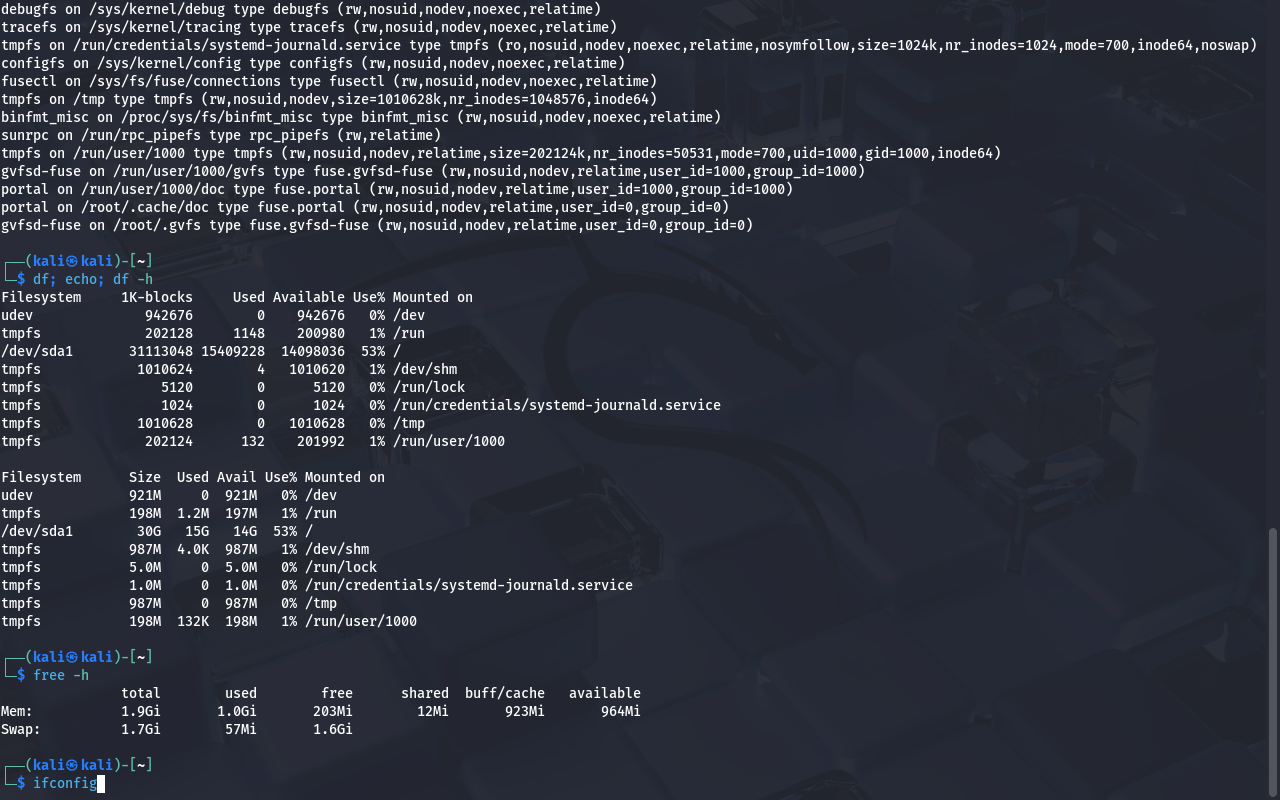Click the 'Swap:' row label

pos(21,729)
